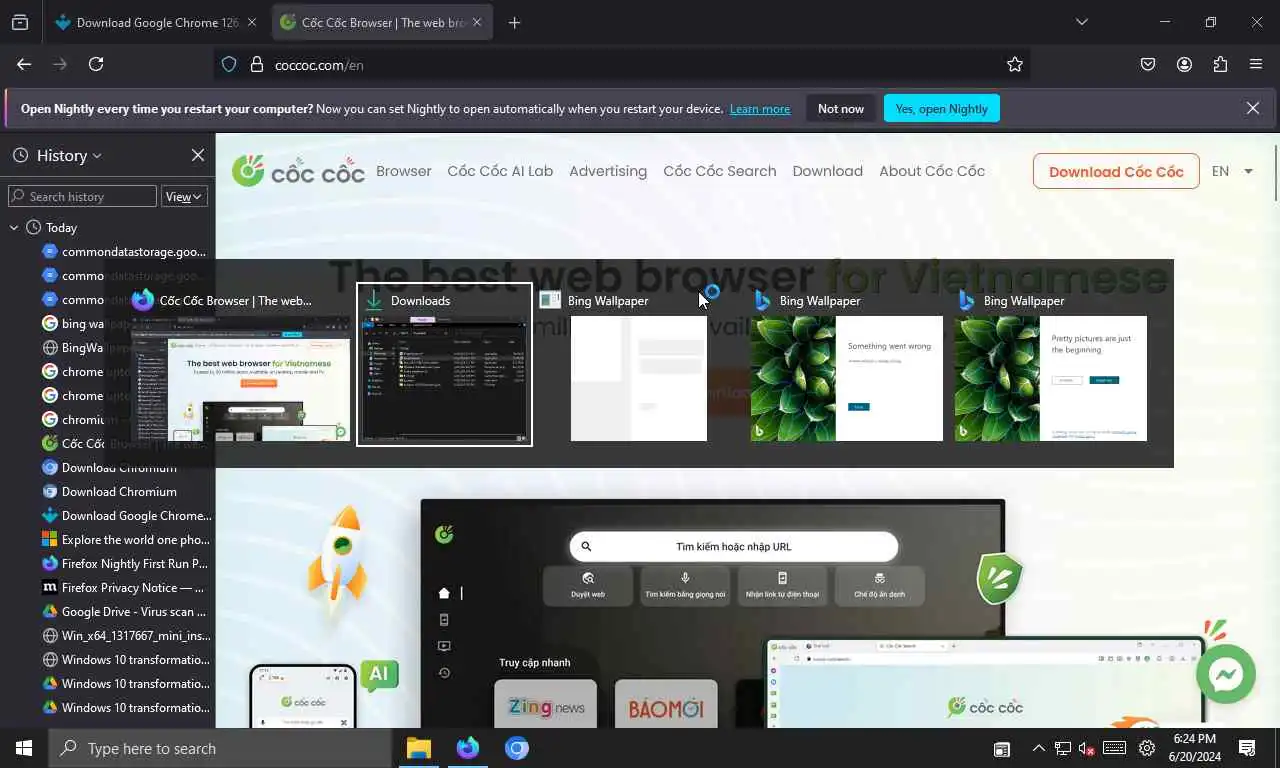The width and height of the screenshot is (1280, 768).
Task: Expand the list all tabs chevron
Action: (1081, 22)
